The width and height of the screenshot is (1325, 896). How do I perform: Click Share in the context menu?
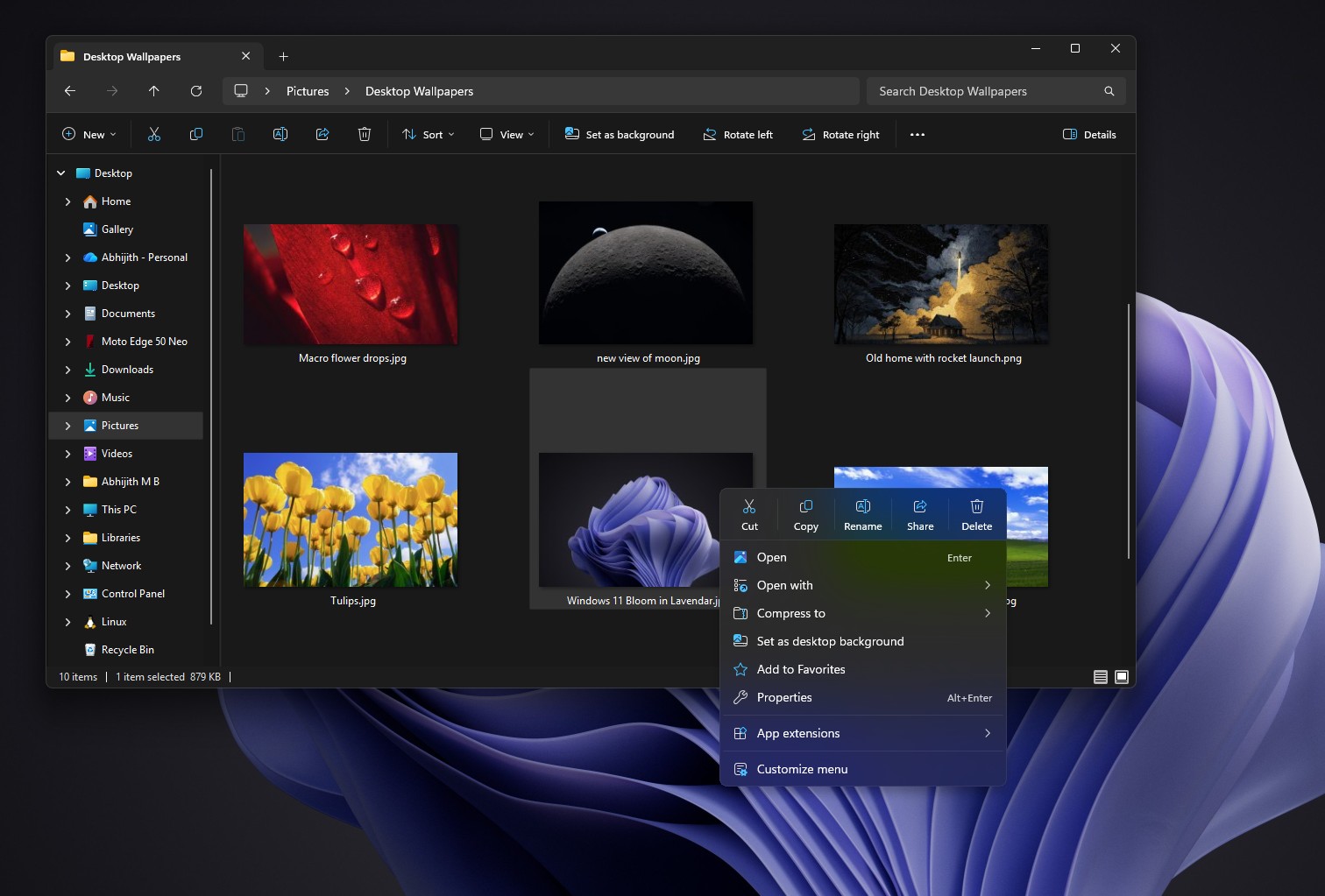tap(920, 515)
